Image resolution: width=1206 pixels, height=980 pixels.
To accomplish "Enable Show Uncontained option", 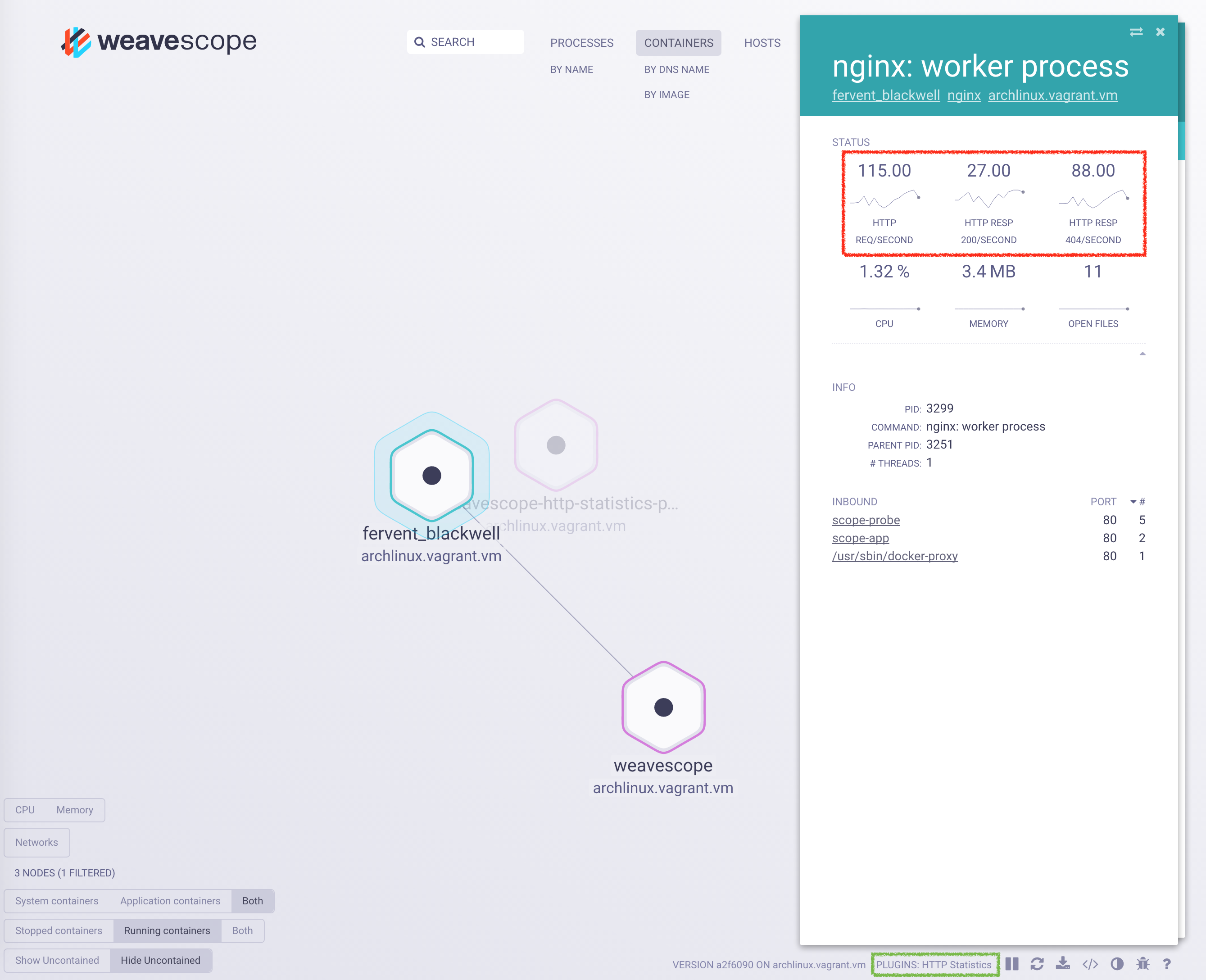I will 57,960.
